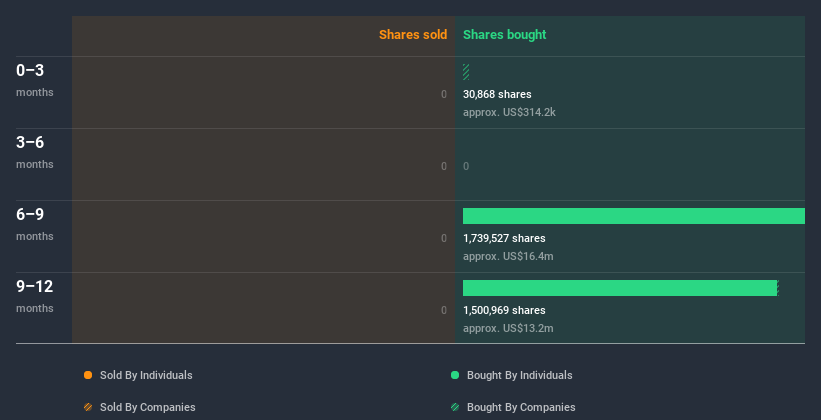
Task: Click the striped Sold By Companies legend icon
Action: coord(88,407)
